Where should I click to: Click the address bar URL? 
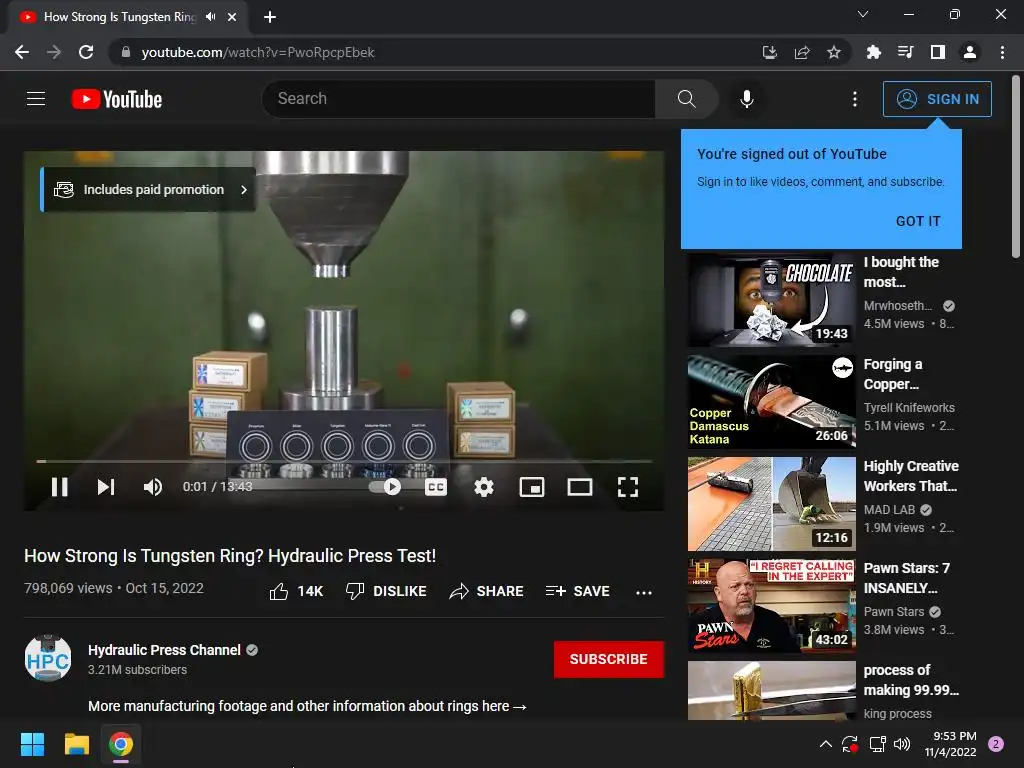click(x=258, y=52)
